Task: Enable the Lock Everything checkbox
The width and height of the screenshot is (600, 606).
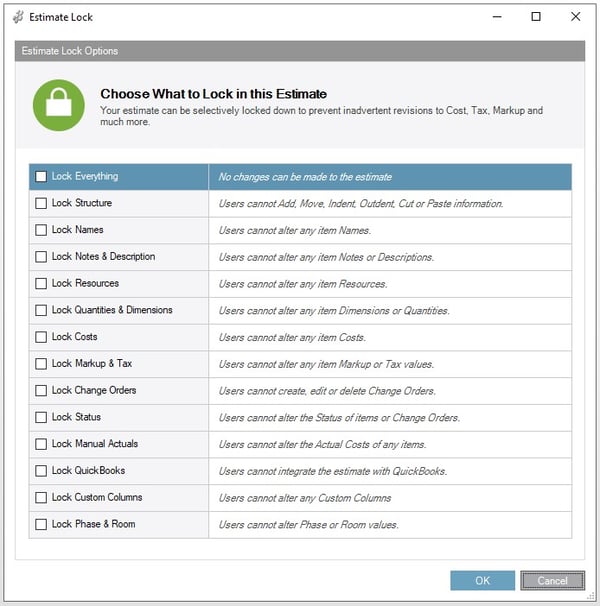Action: click(41, 177)
